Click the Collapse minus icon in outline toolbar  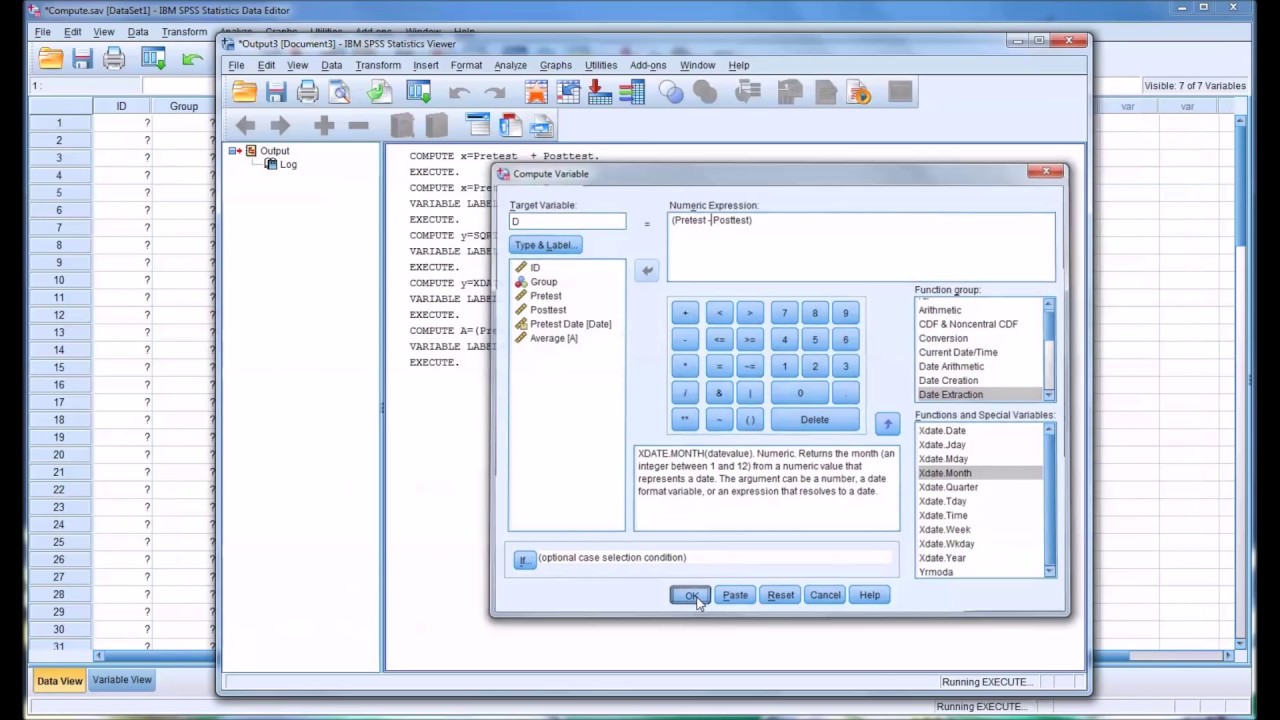click(x=358, y=125)
